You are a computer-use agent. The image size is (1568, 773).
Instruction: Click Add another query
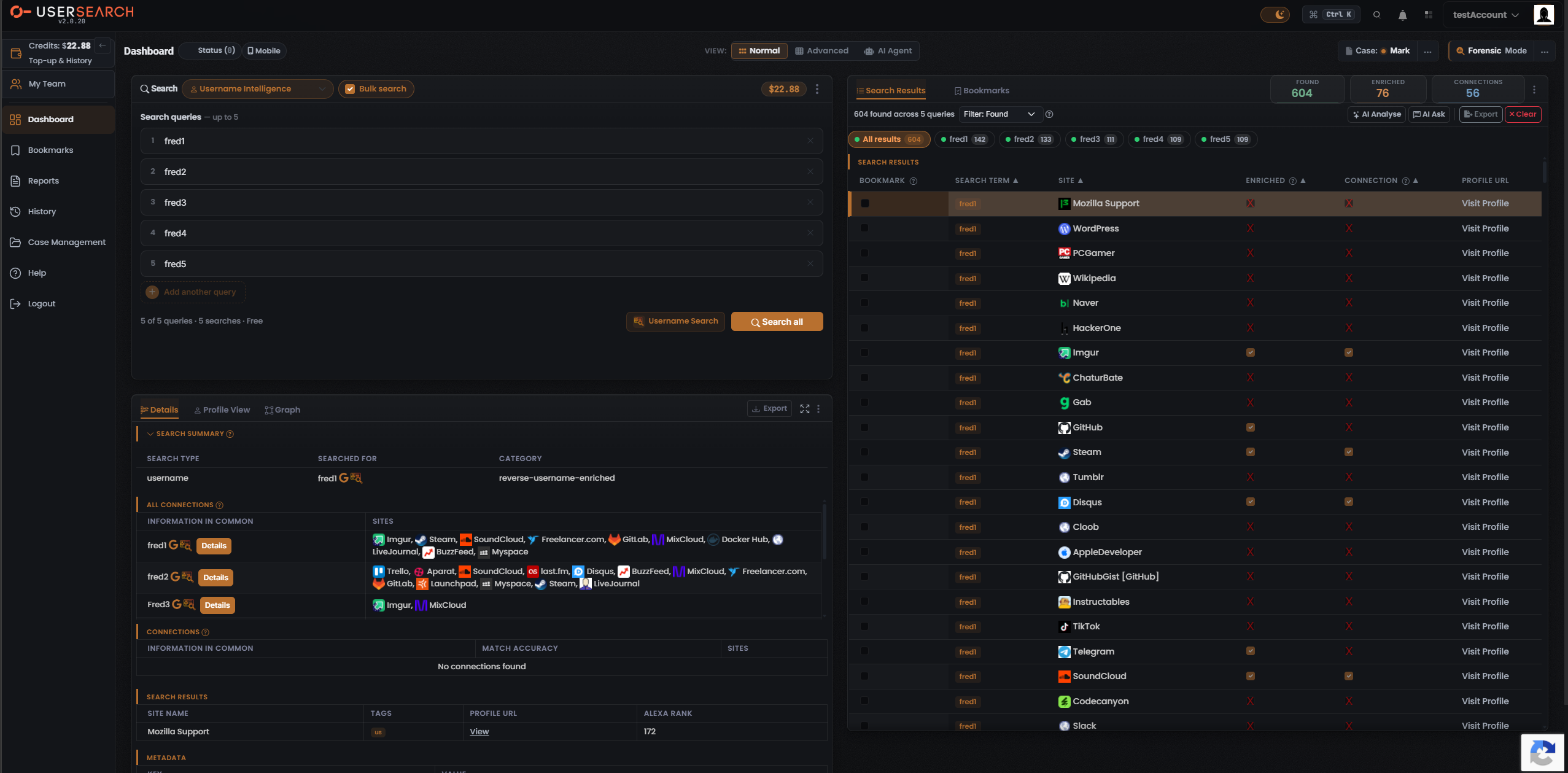coord(193,292)
